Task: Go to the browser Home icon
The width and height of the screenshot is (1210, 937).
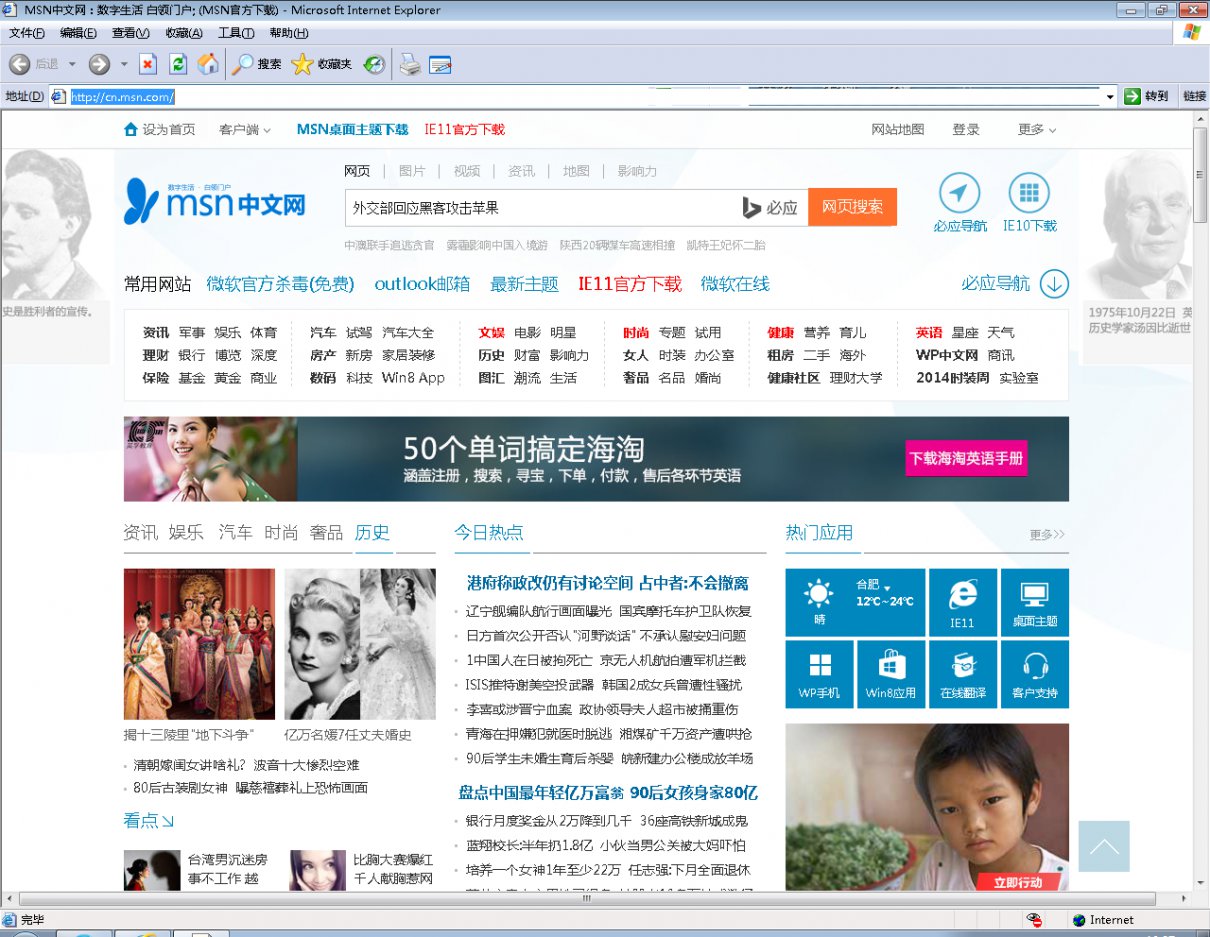Action: click(x=208, y=64)
